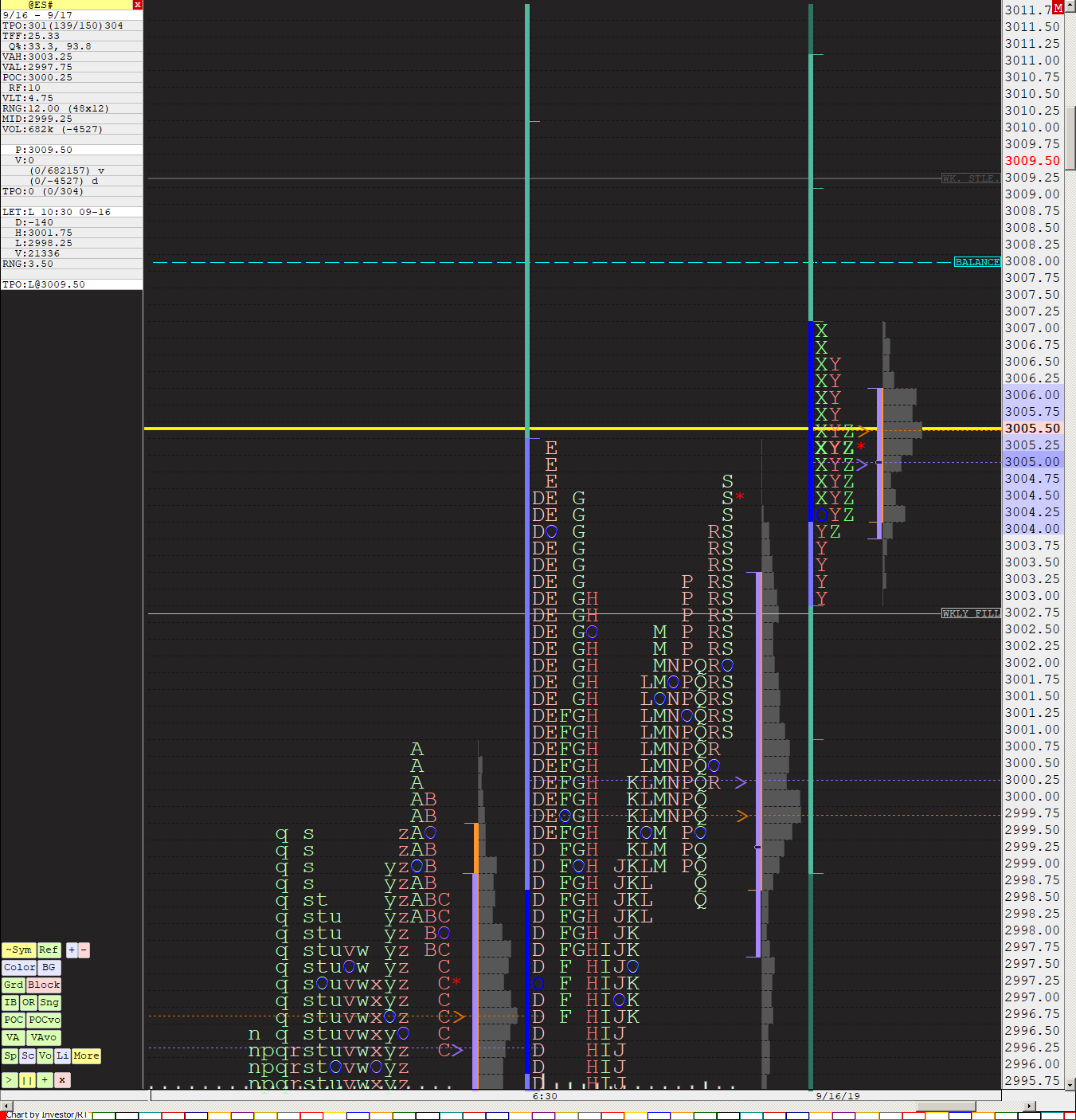Close the @ES# info panel
Image resolution: width=1076 pixels, height=1120 pixels.
click(138, 5)
